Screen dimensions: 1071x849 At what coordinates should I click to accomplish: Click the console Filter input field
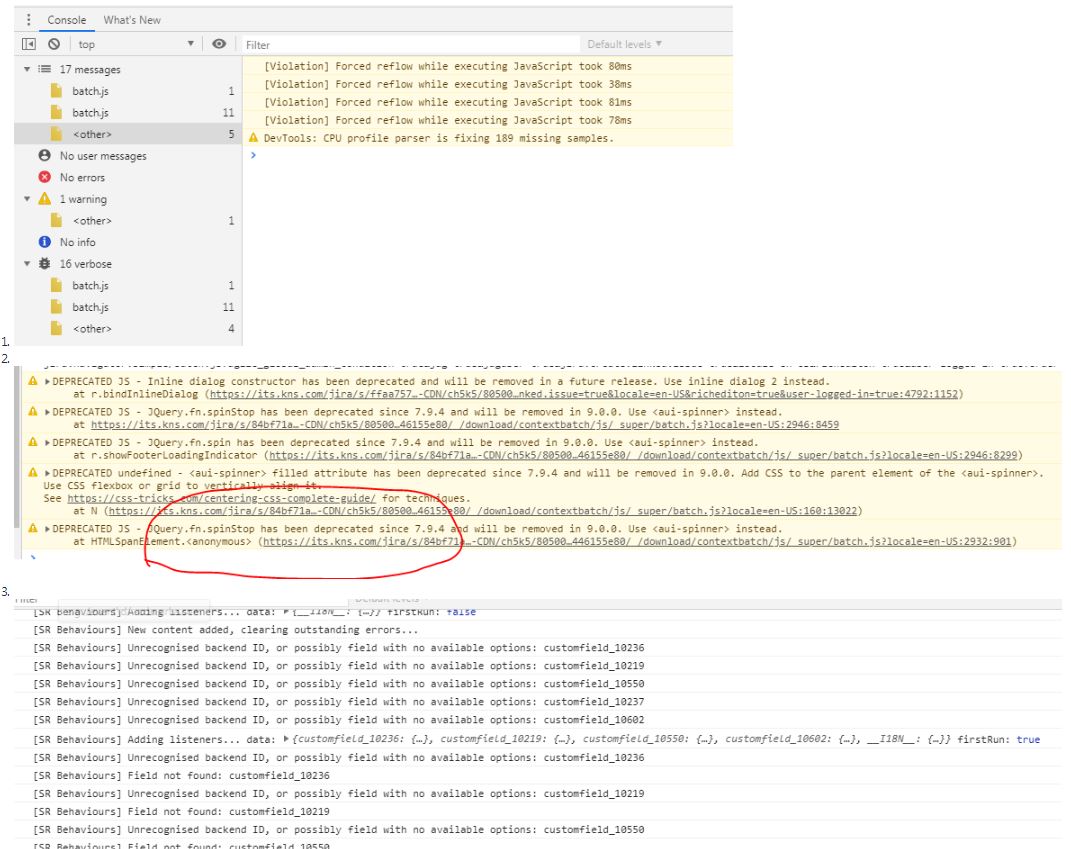[x=410, y=44]
